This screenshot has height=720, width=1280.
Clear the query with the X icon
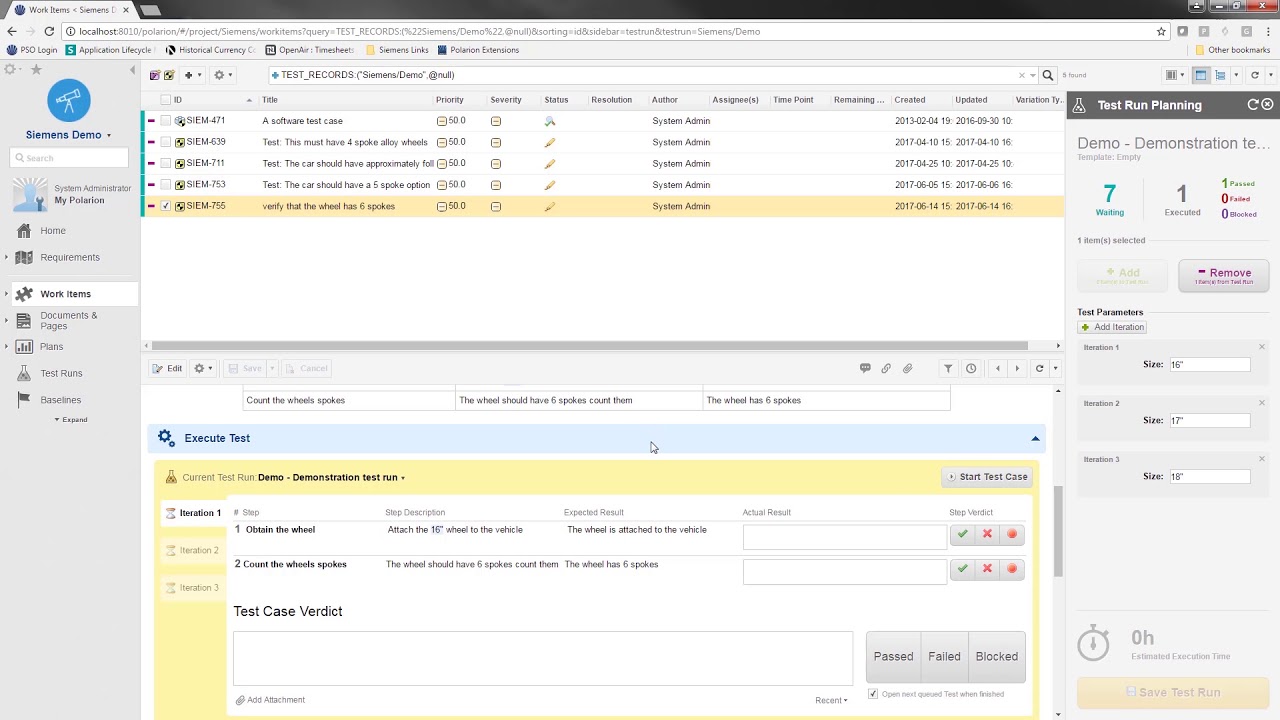(1022, 75)
